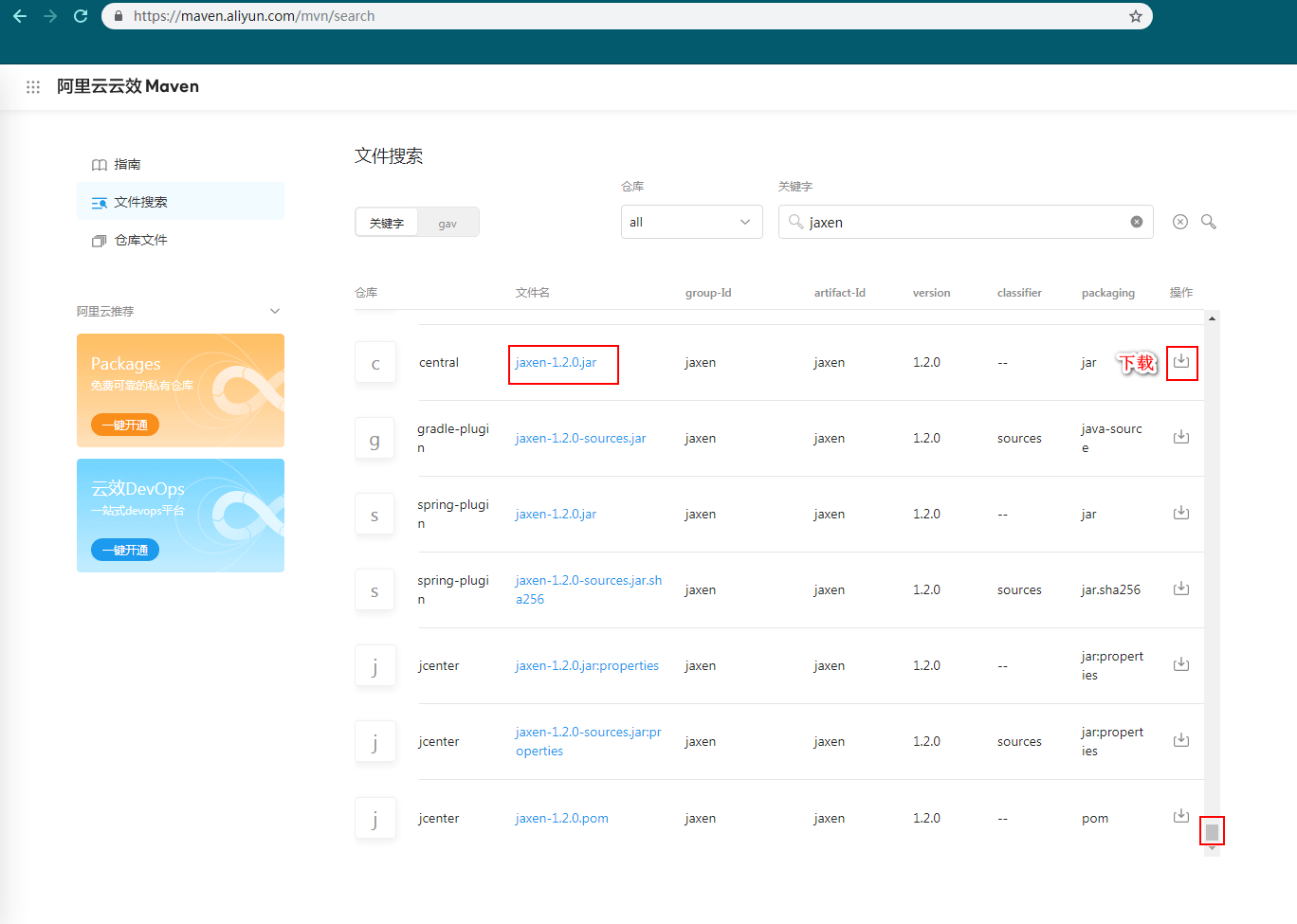
Task: Click 'java-source' packaging cell
Action: pos(1112,438)
